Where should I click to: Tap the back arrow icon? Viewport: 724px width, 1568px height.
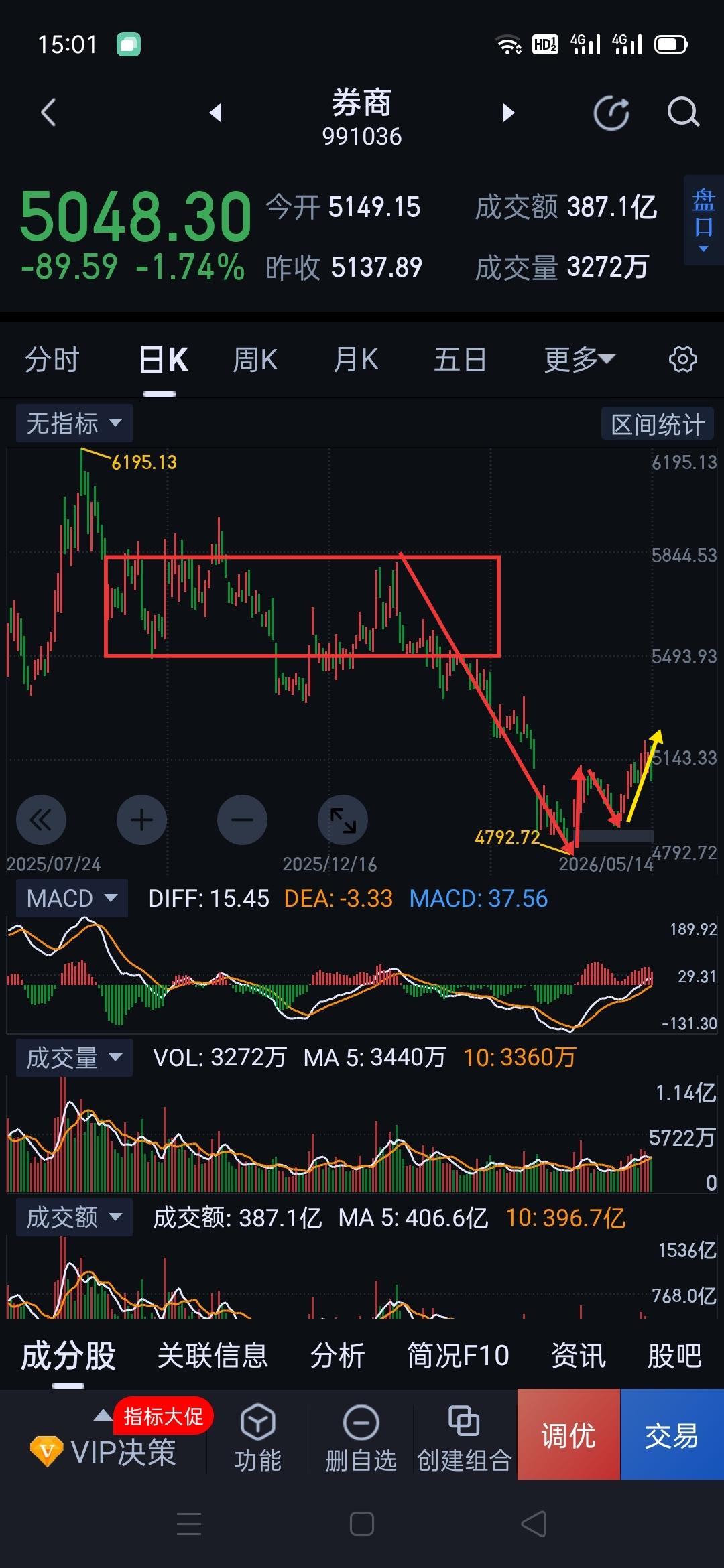pos(48,113)
